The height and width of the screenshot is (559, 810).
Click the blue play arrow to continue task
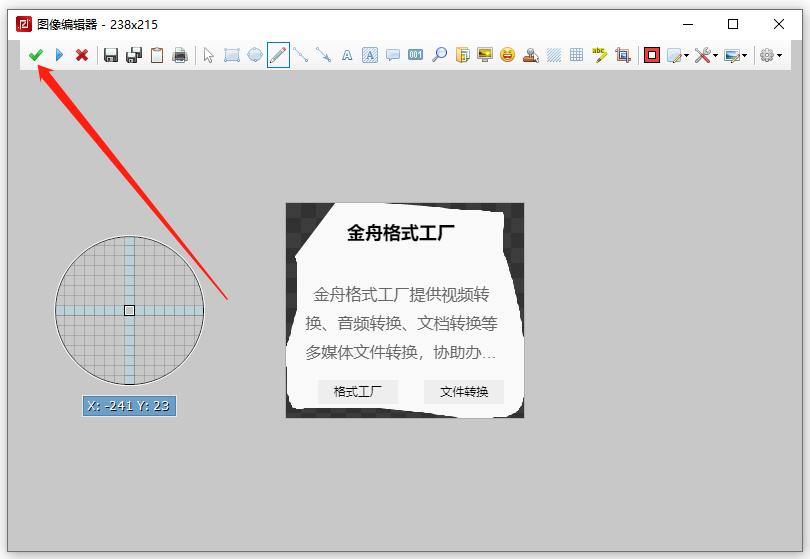coord(59,55)
